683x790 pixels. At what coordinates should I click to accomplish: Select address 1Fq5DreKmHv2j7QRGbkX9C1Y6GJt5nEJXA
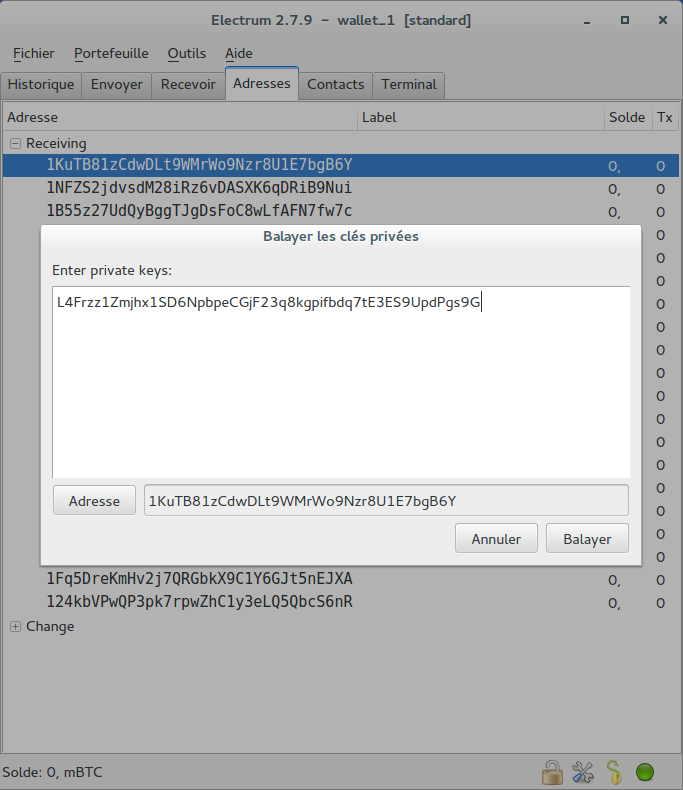[x=199, y=579]
